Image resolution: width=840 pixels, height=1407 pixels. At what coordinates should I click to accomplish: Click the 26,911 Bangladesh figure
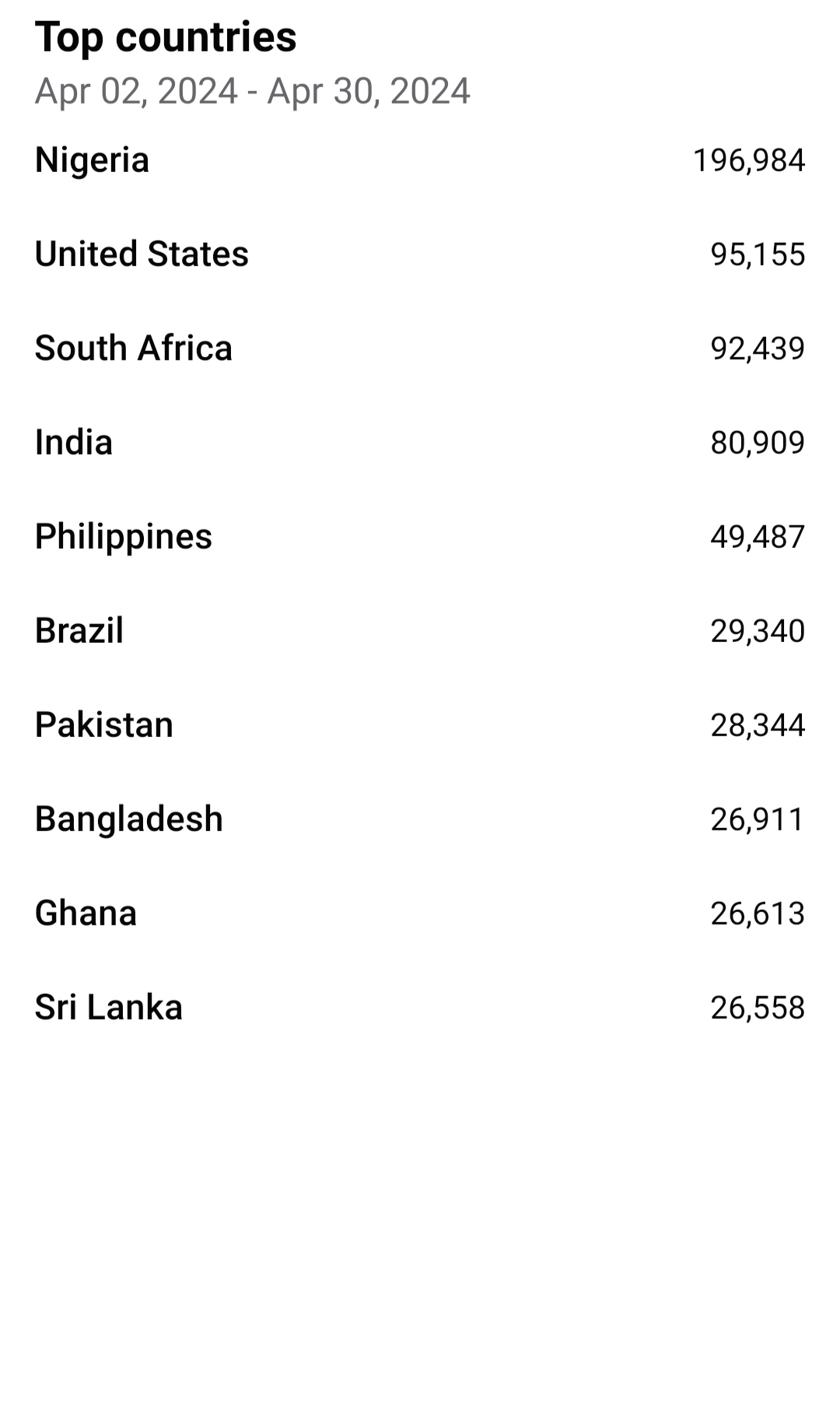[758, 819]
